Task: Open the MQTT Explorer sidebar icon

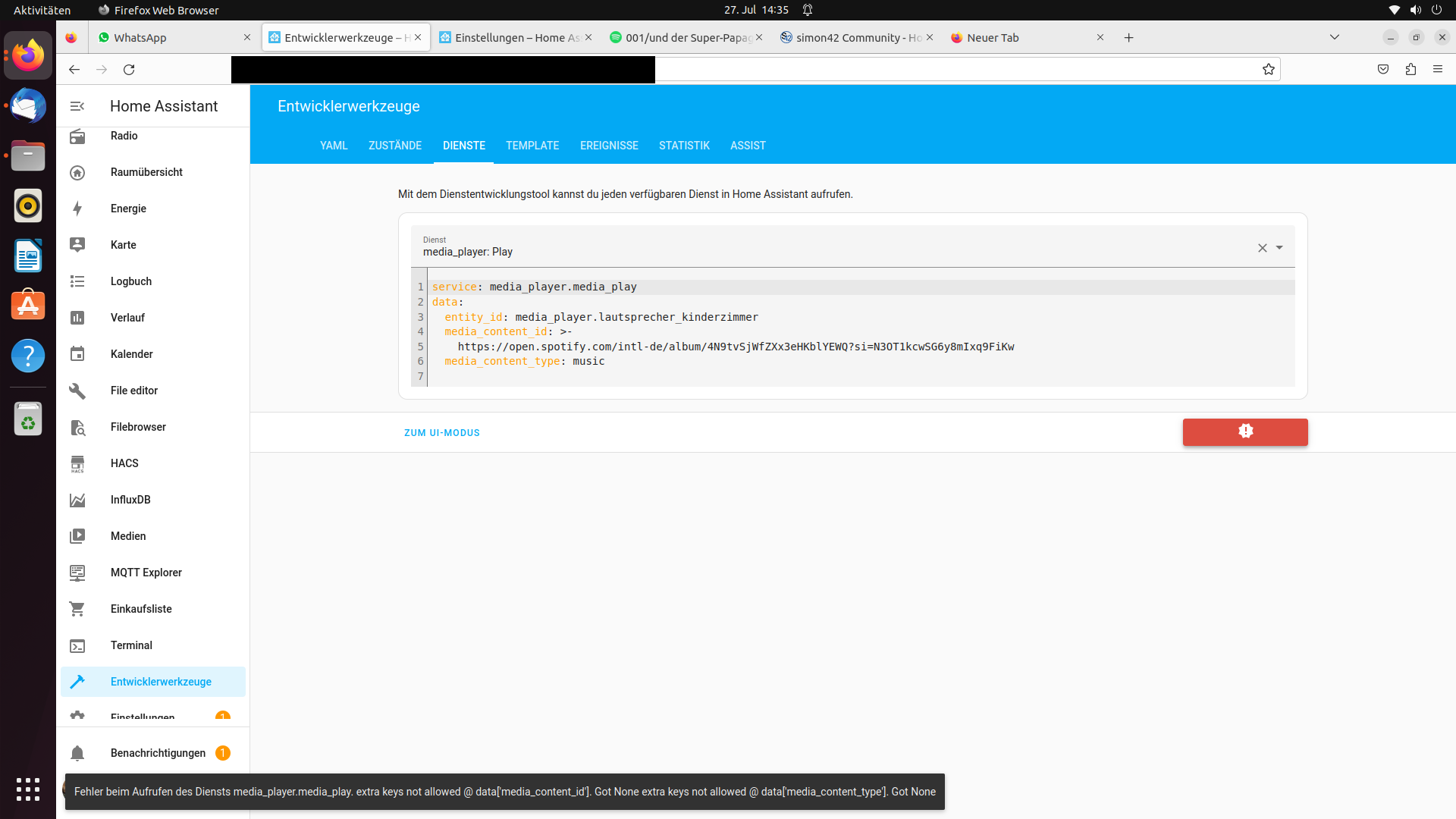Action: click(77, 573)
